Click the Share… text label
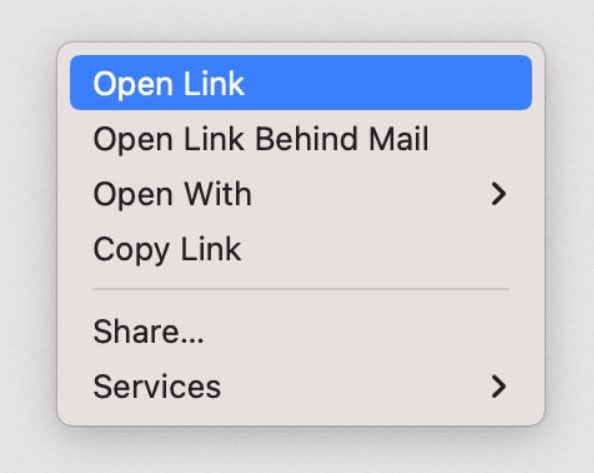This screenshot has width=594, height=473. [148, 331]
